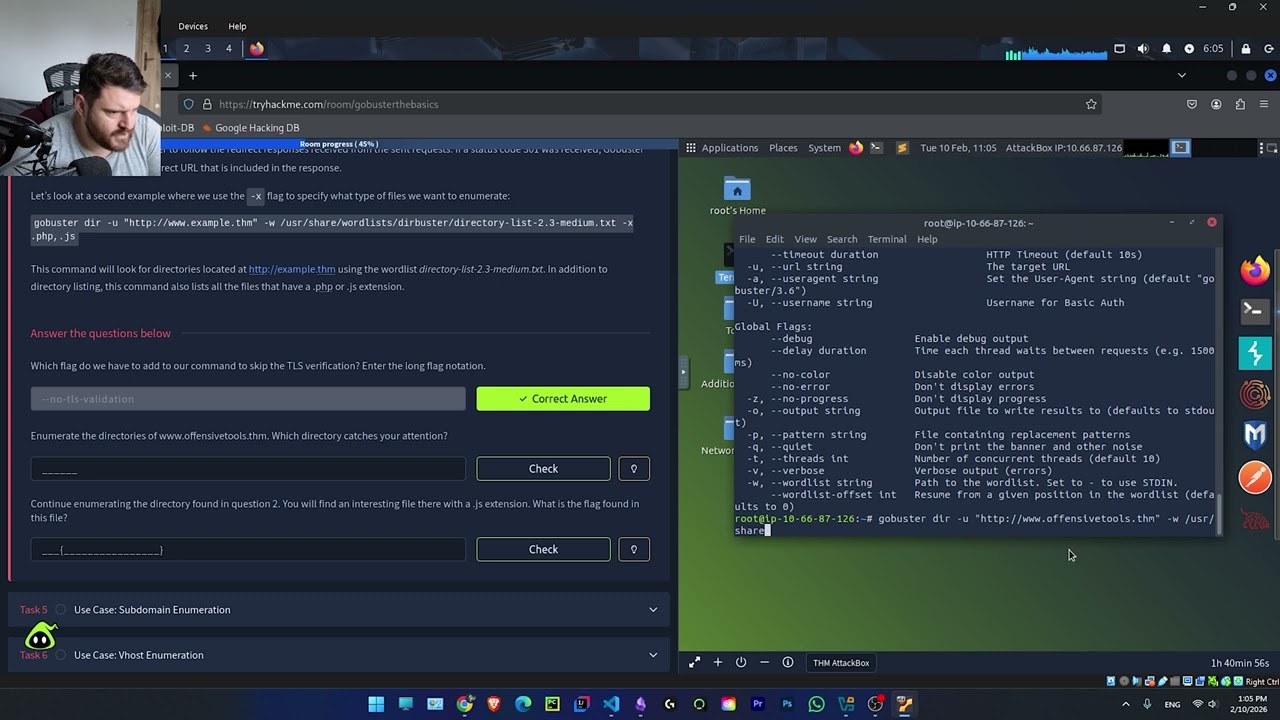Open the File menu in the terminal
The width and height of the screenshot is (1280, 720).
pyautogui.click(x=747, y=239)
